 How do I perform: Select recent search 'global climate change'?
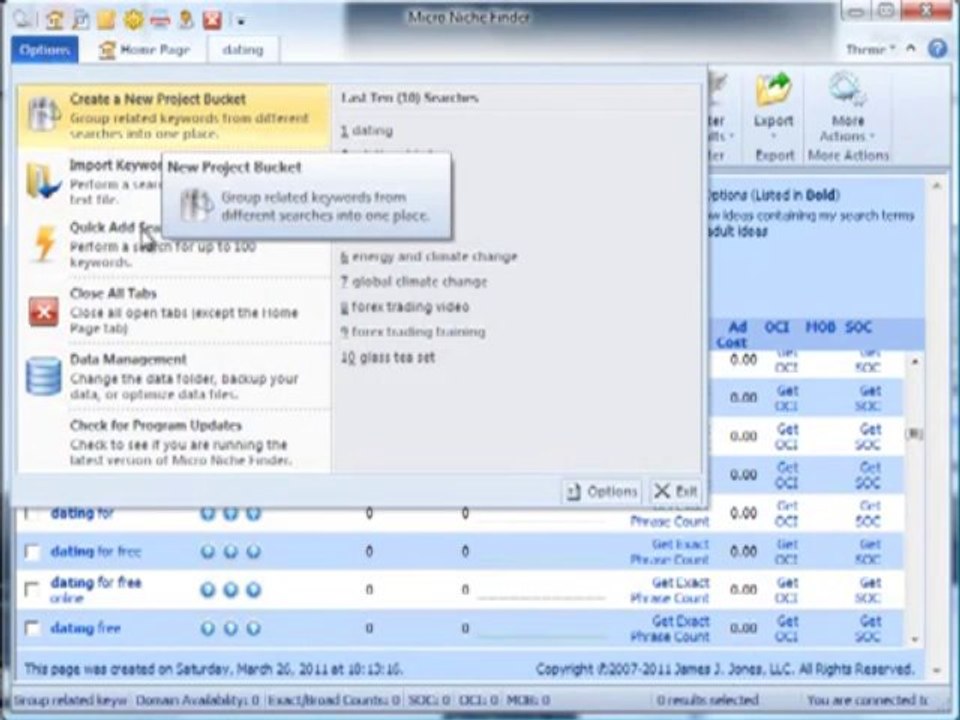414,282
